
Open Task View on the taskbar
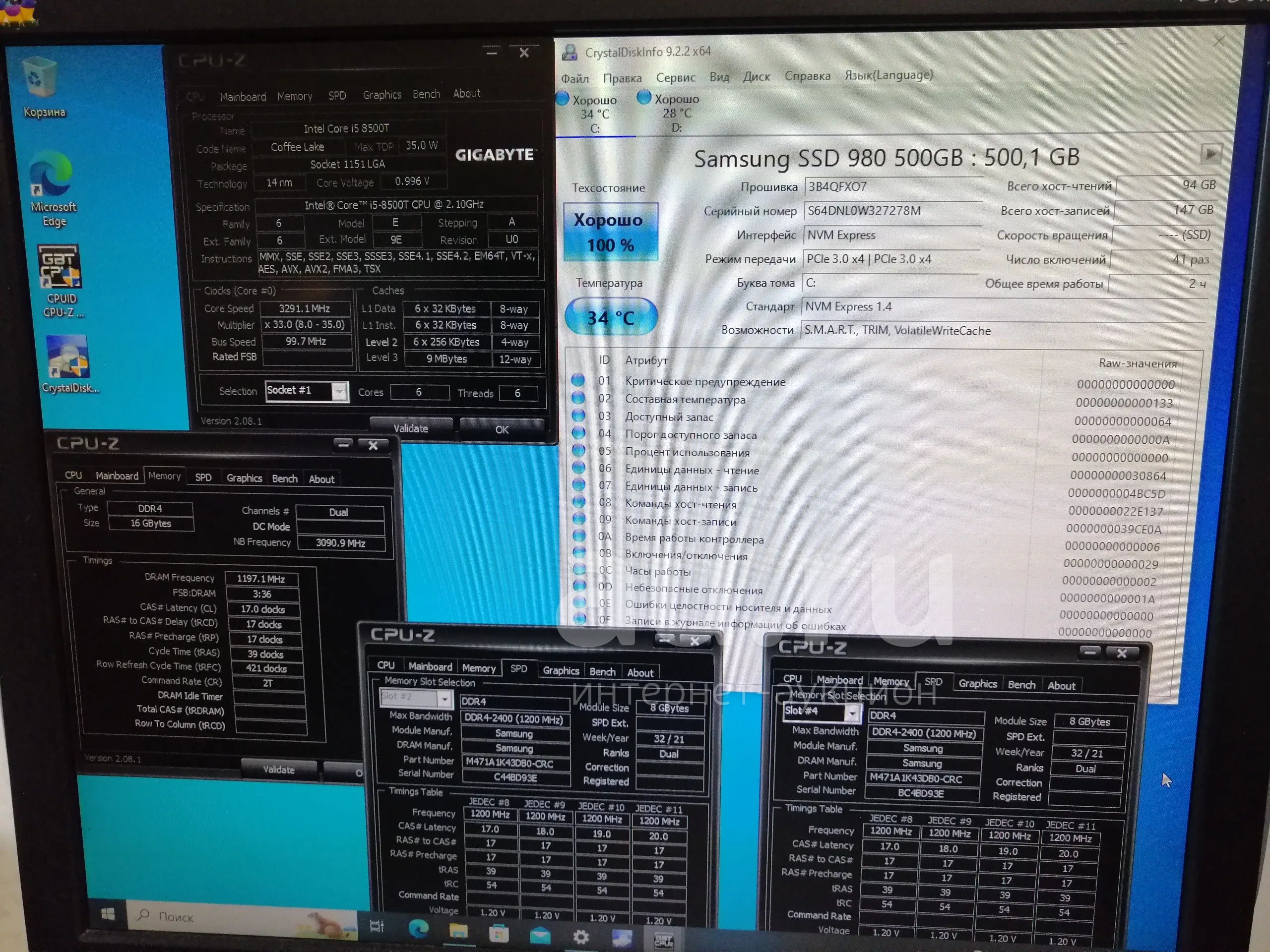[377, 926]
